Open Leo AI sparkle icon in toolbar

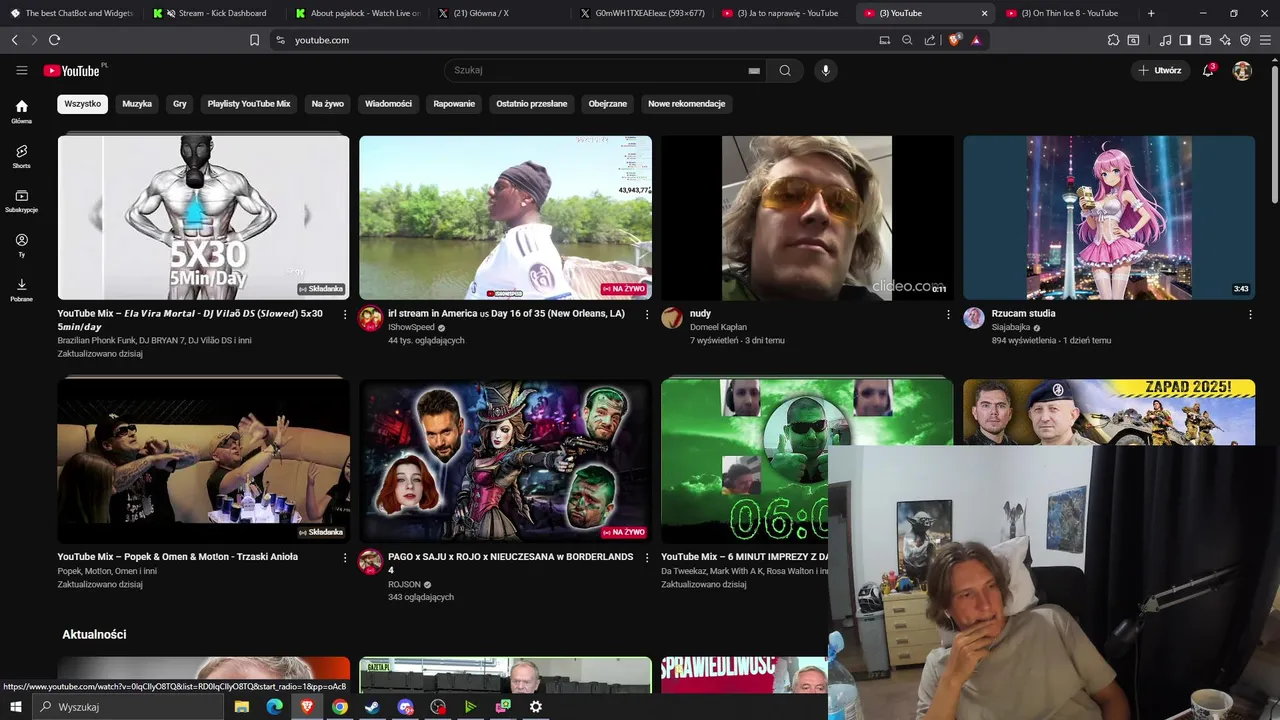(x=1225, y=40)
